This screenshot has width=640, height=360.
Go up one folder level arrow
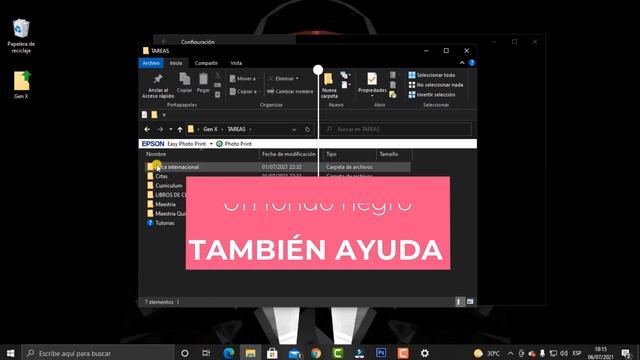coord(180,129)
